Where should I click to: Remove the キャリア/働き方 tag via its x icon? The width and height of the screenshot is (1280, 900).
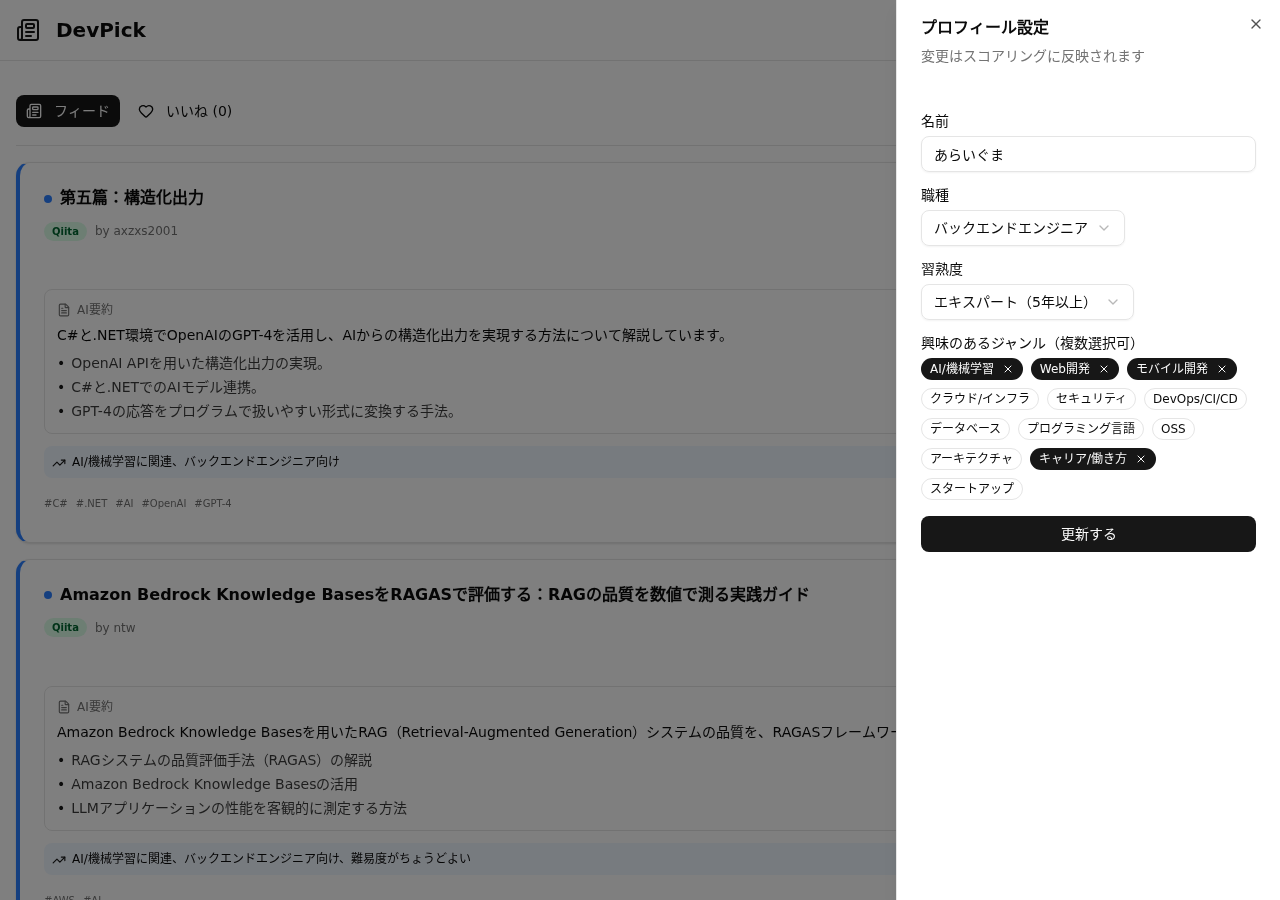1141,459
